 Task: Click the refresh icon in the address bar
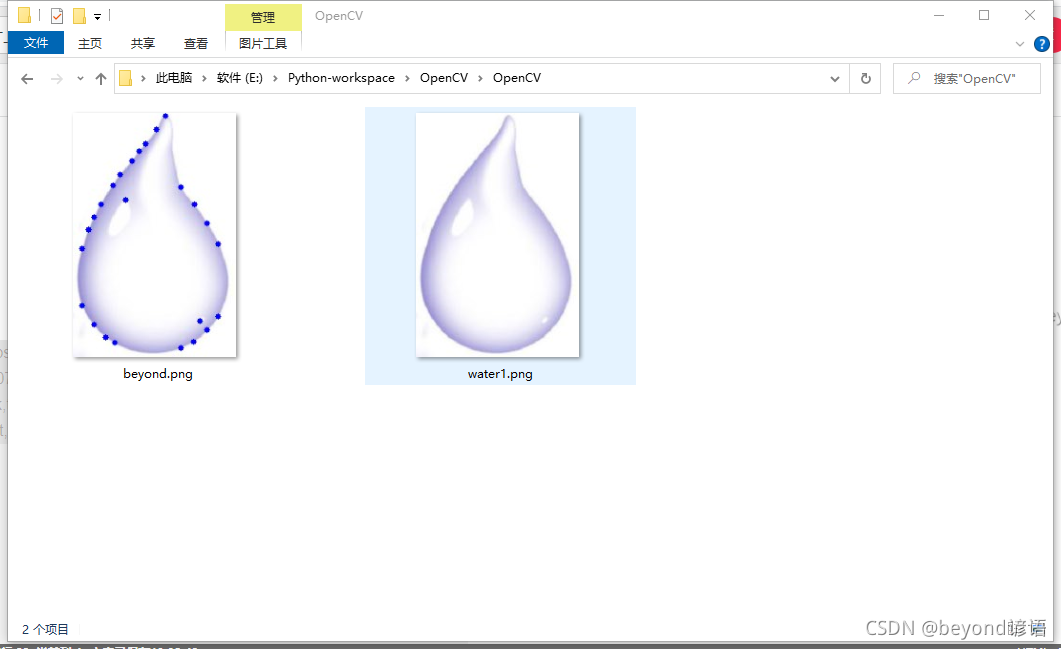tap(865, 78)
